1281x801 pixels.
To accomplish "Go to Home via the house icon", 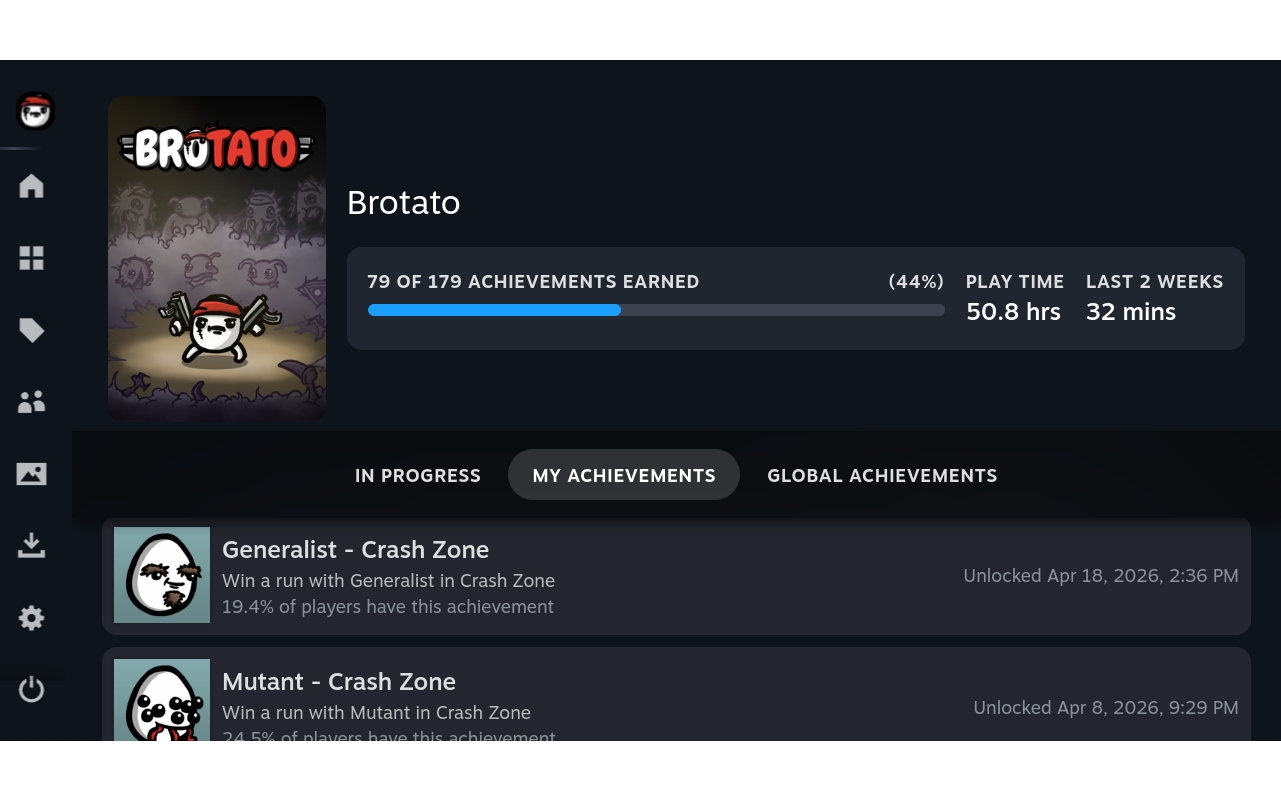I will click(32, 186).
